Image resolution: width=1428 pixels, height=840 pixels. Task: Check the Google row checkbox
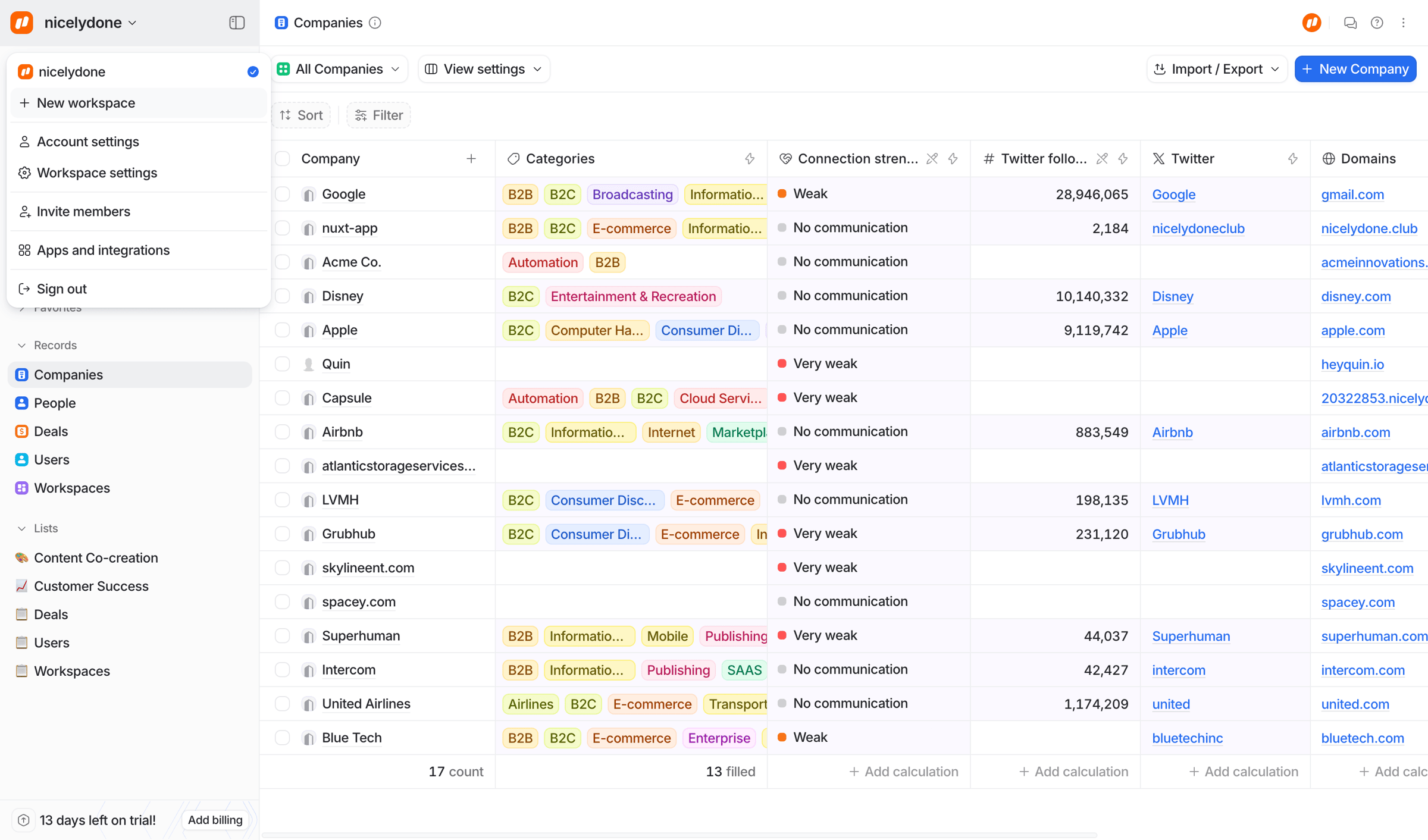[x=283, y=195]
